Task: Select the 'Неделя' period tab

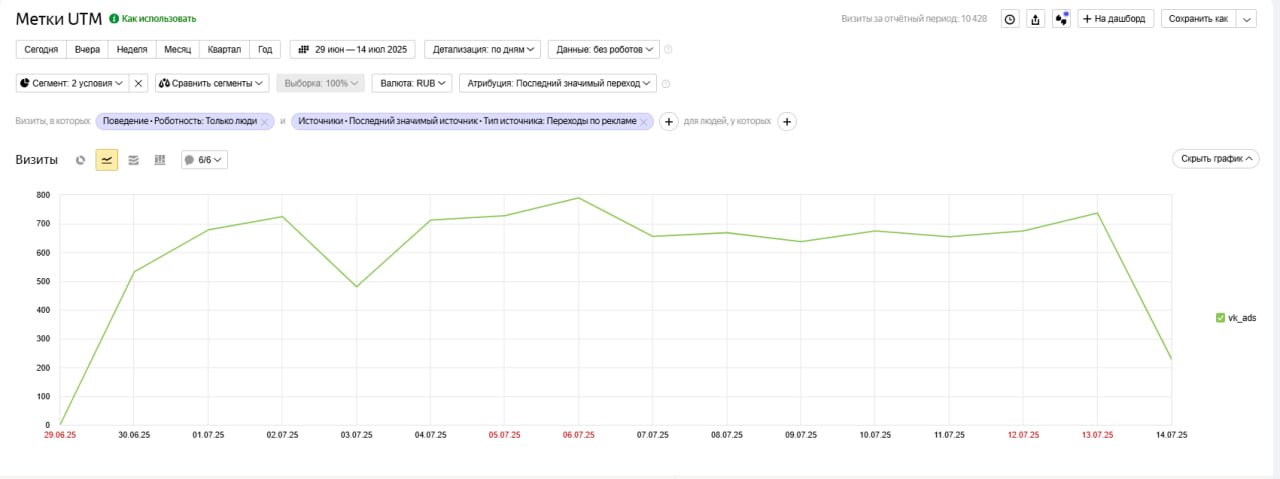Action: 132,49
